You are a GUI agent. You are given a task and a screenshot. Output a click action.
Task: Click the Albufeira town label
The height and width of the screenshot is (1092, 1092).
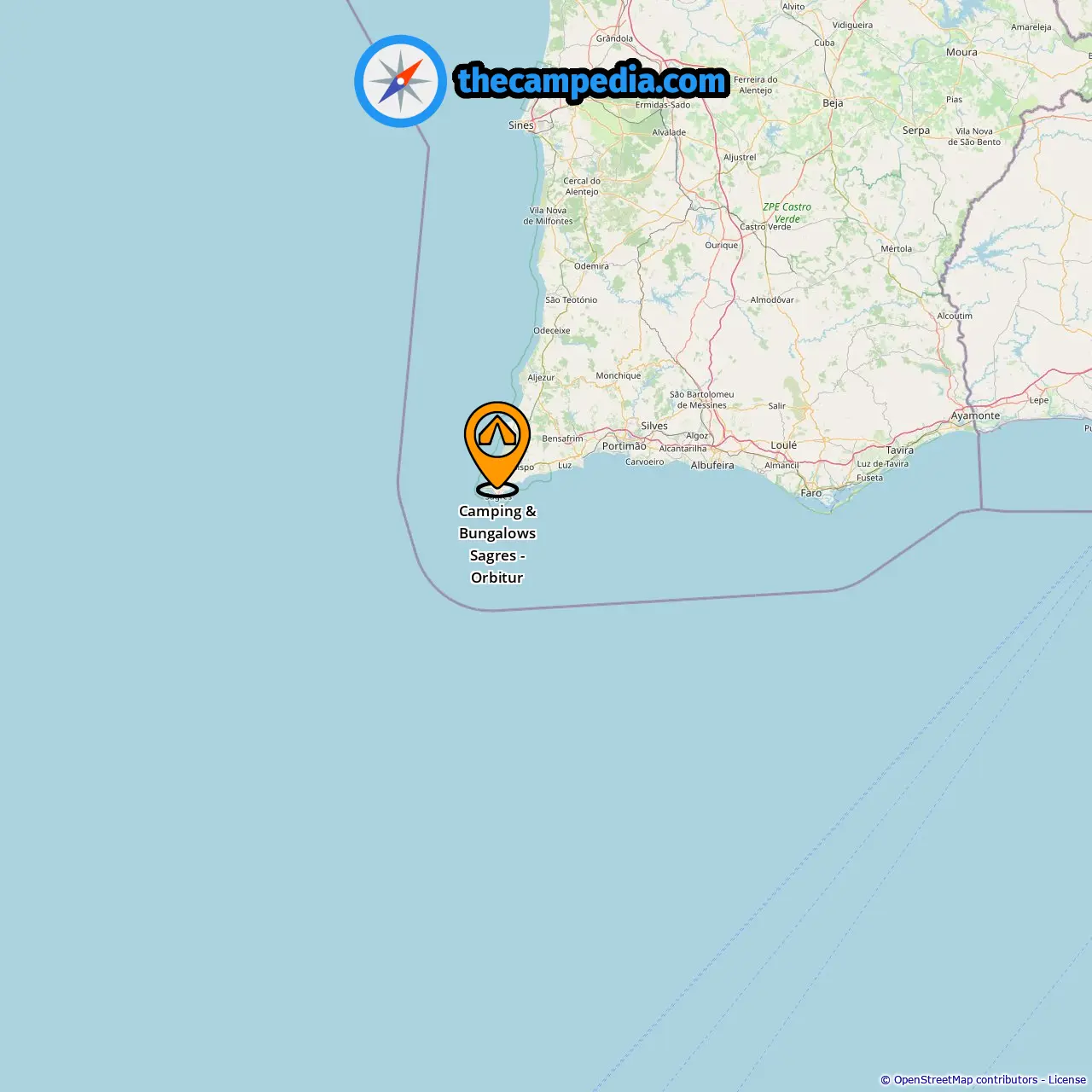pyautogui.click(x=712, y=466)
